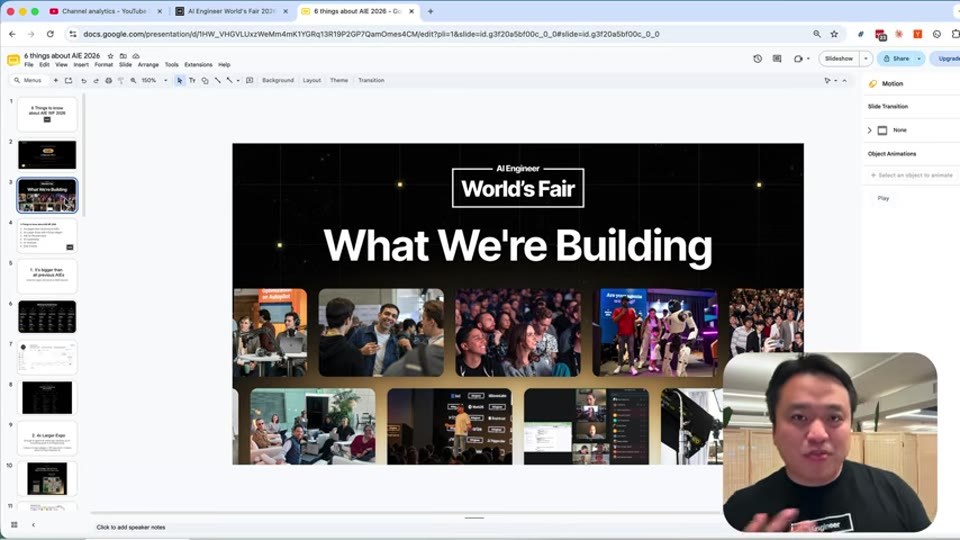The width and height of the screenshot is (960, 540).
Task: Click the Menus search field
Action: [x=29, y=80]
